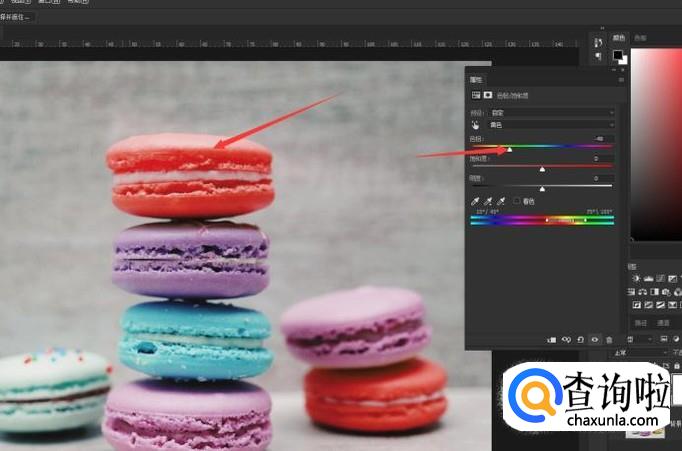
Task: Enable the Colorize checkbox
Action: coord(517,201)
